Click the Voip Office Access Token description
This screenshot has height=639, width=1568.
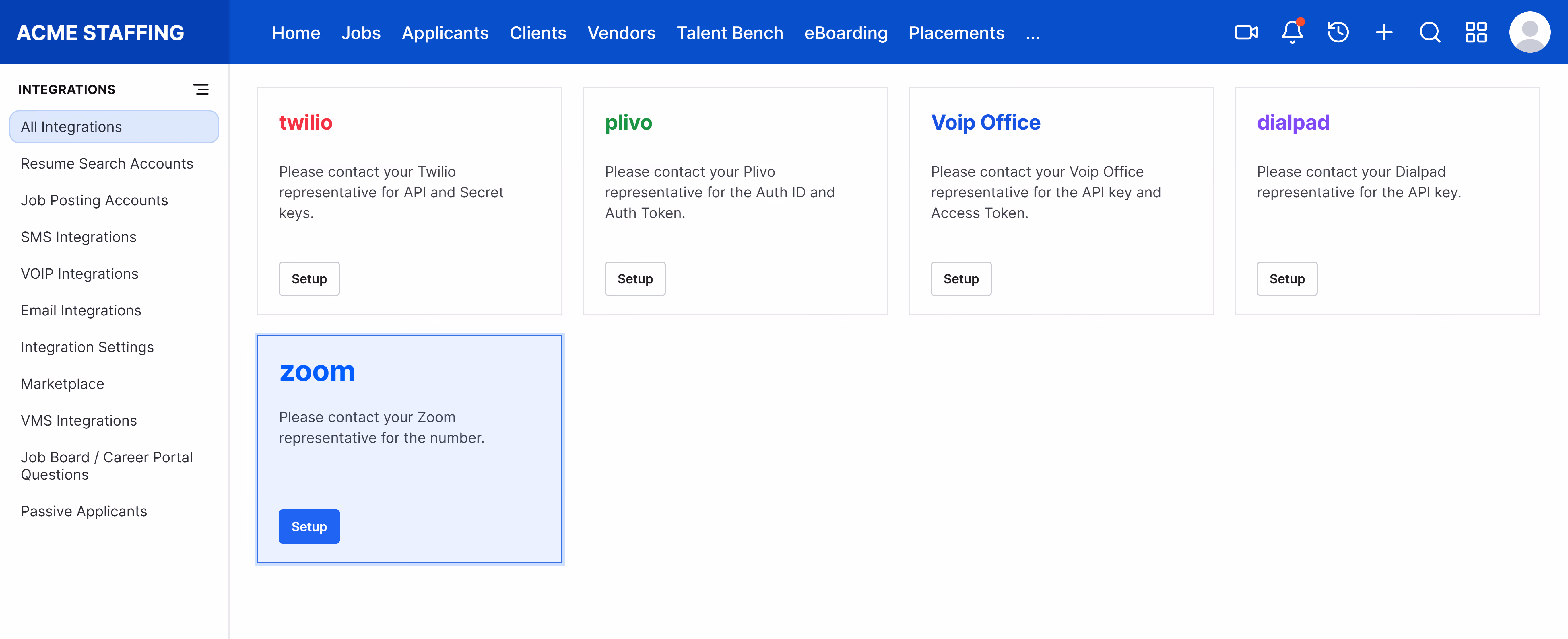pyautogui.click(x=1046, y=192)
